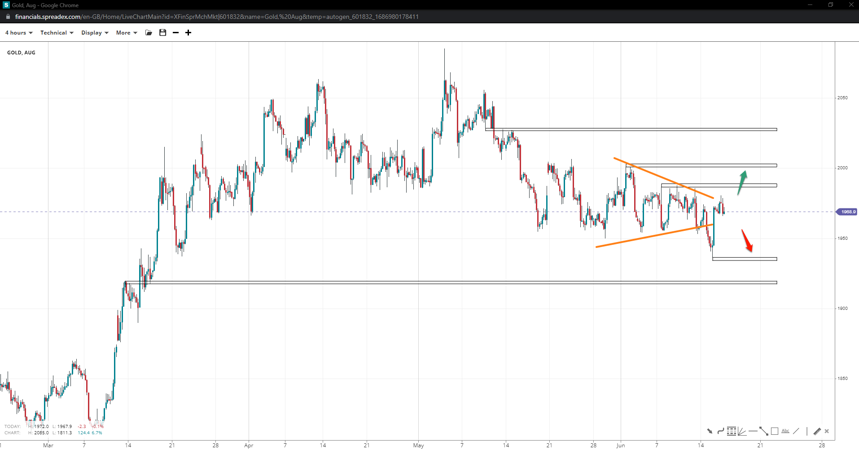This screenshot has width=859, height=450.
Task: Select the trend line segment tool
Action: click(x=764, y=431)
